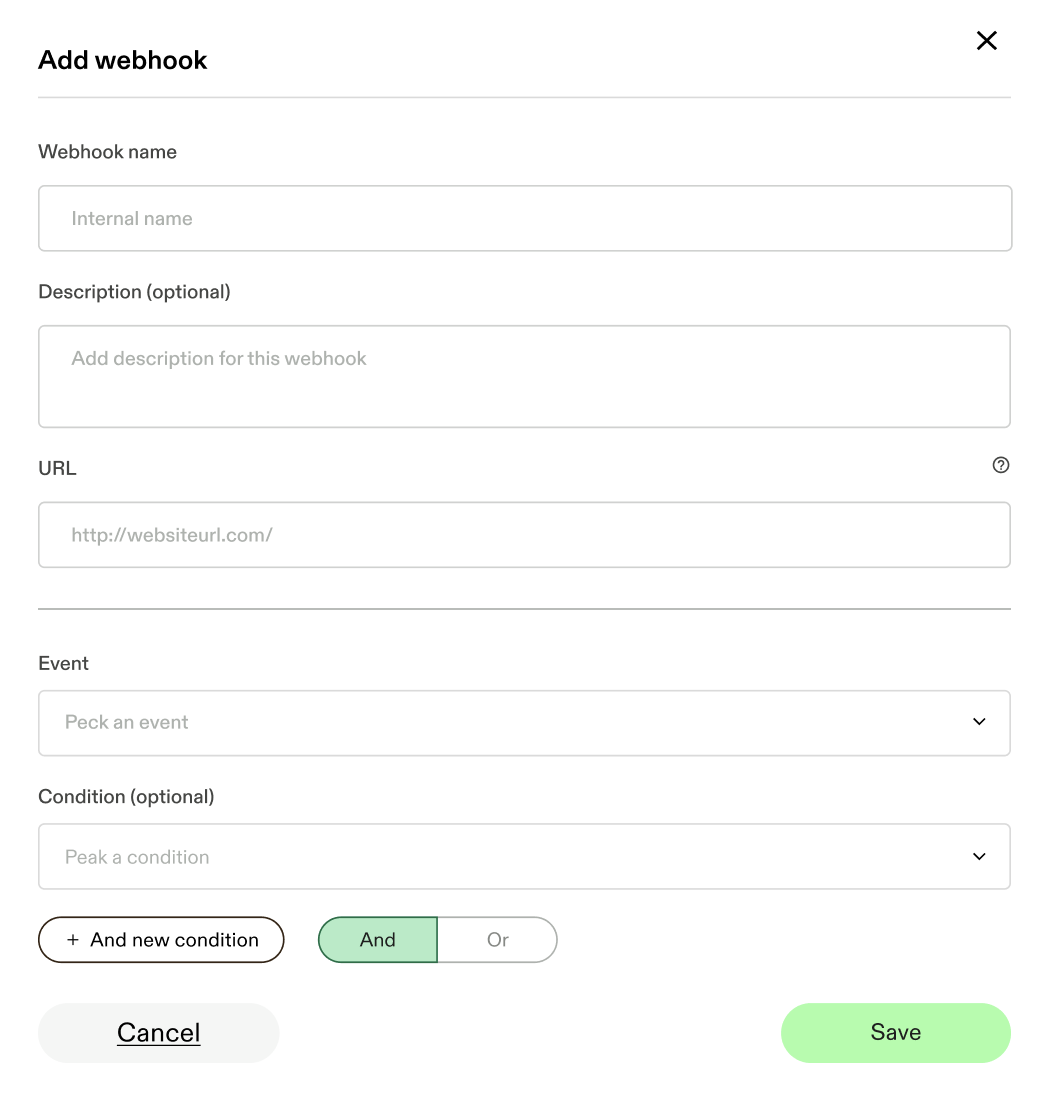The width and height of the screenshot is (1050, 1098).
Task: Click the 'Description (optional)' label
Action: [134, 292]
